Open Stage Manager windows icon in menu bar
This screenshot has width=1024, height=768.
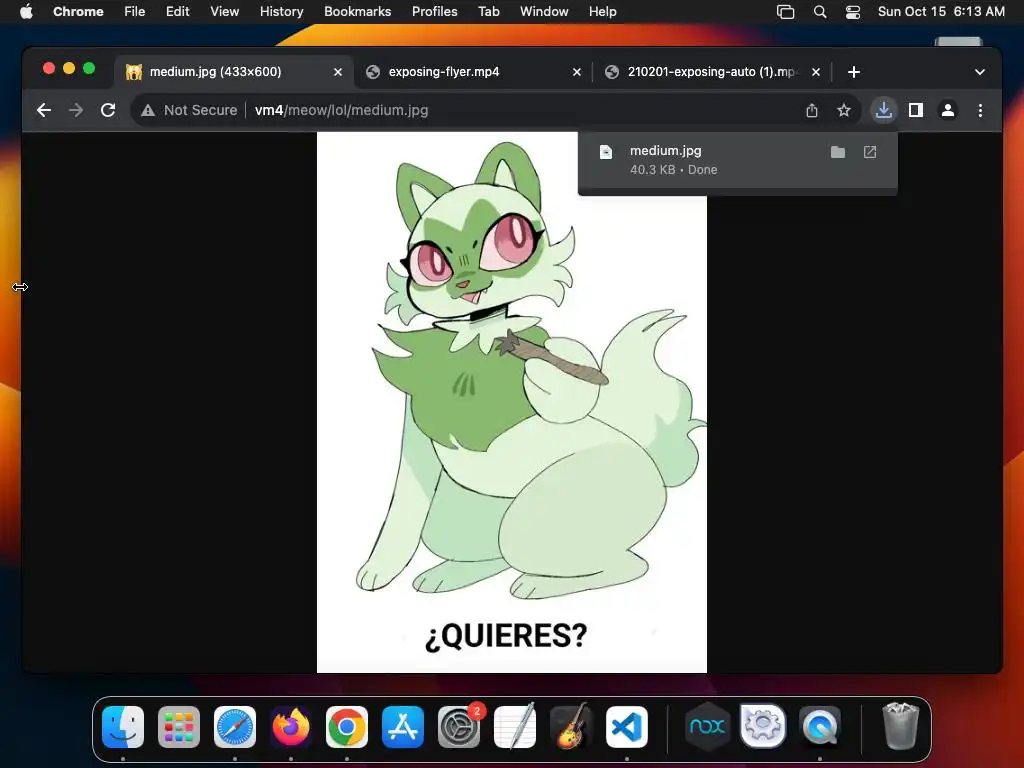(786, 12)
